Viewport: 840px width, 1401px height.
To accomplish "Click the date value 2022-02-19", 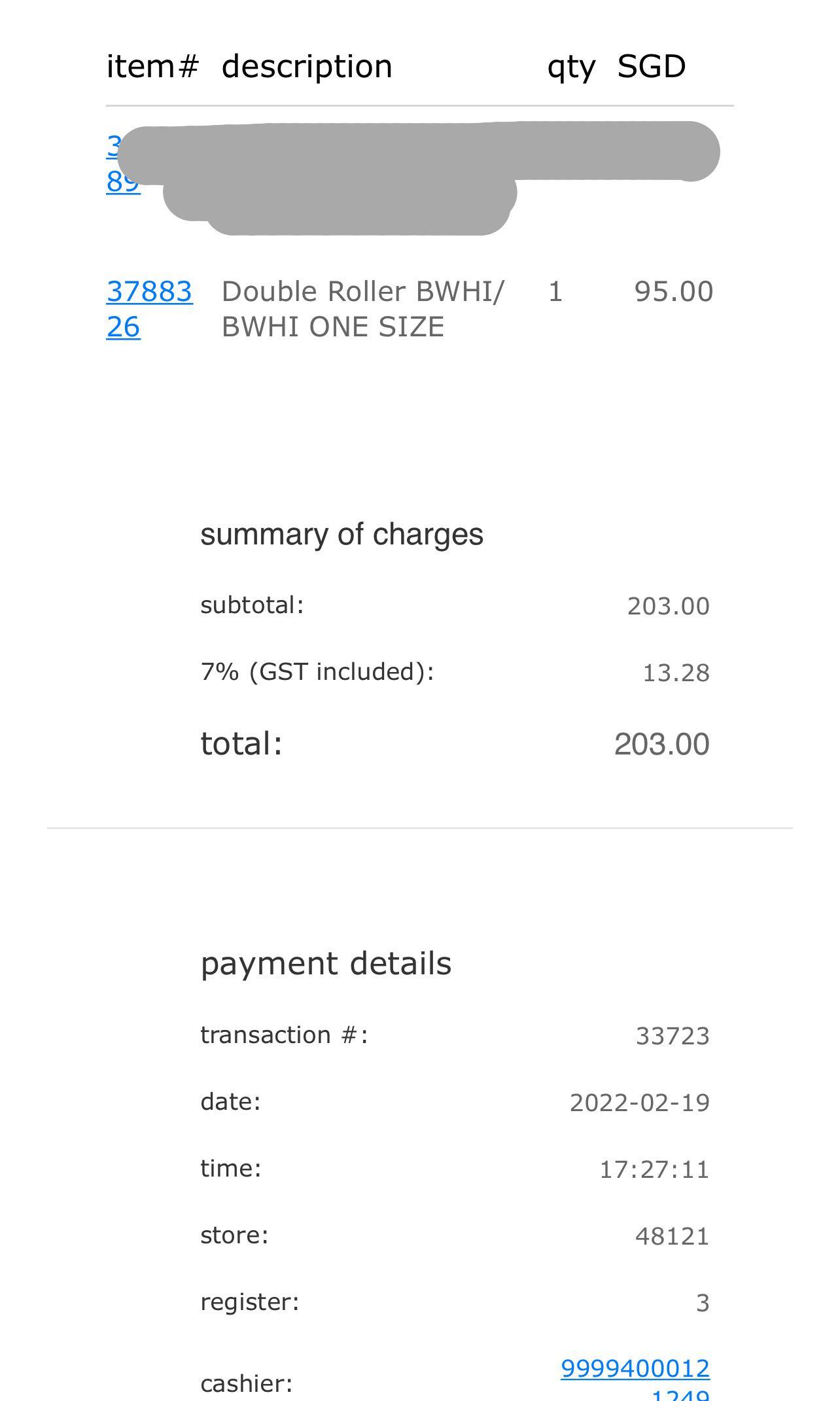I will 639,1103.
